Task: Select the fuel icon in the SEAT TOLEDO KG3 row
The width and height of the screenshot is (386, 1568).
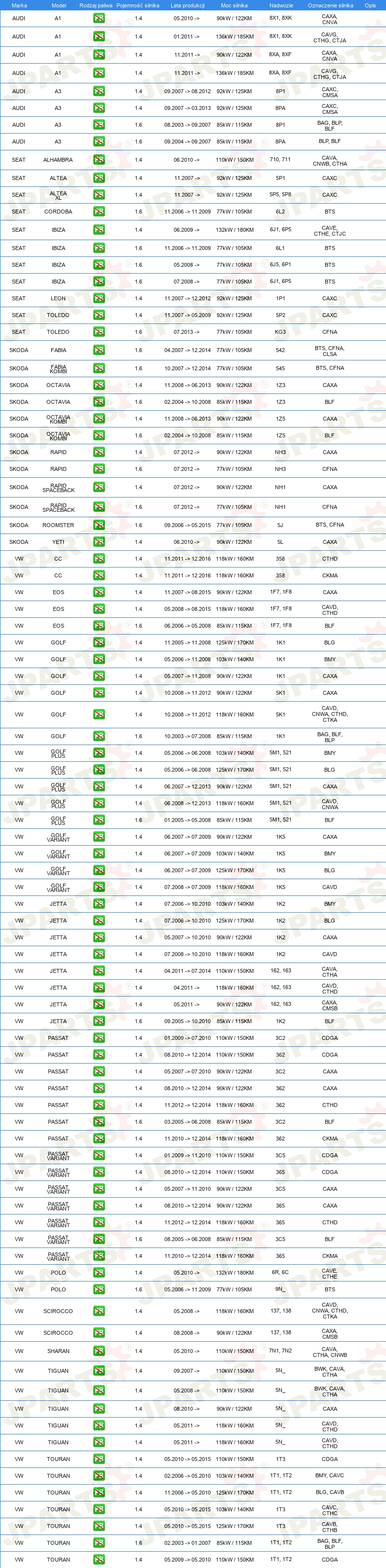Action: 99,332
